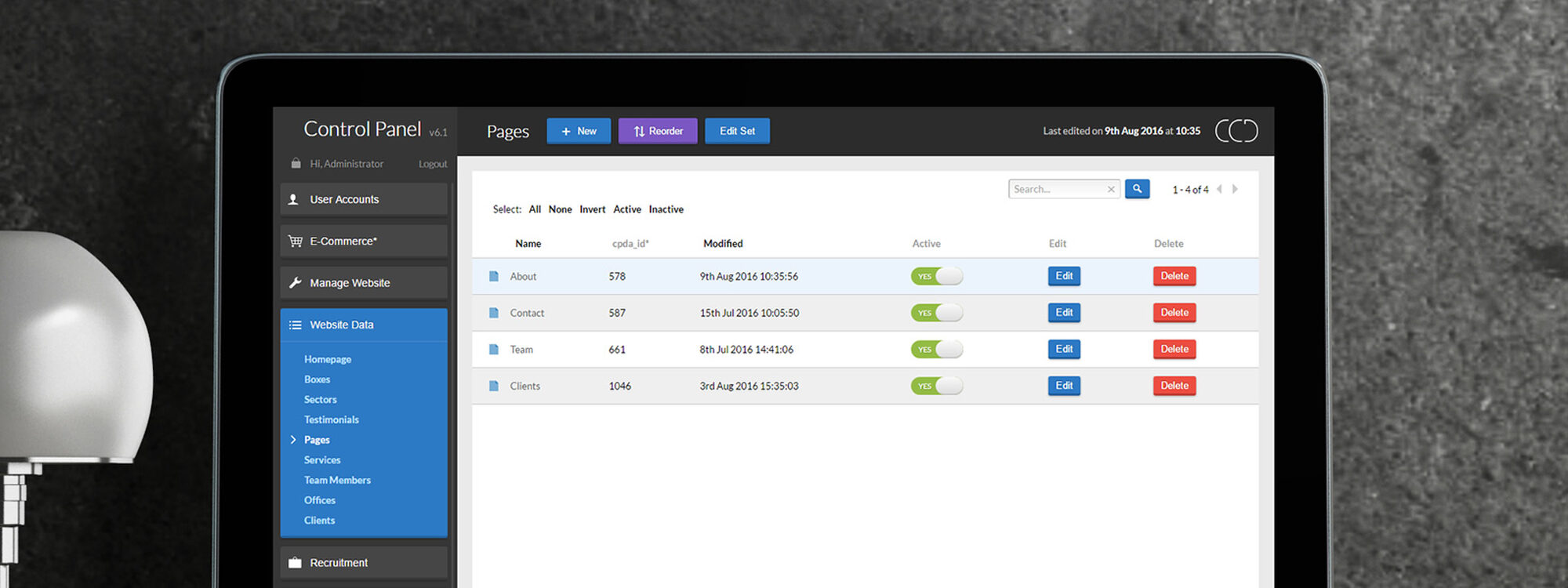Click the 15th Jul 2016 10:05:50 cell

tap(750, 313)
